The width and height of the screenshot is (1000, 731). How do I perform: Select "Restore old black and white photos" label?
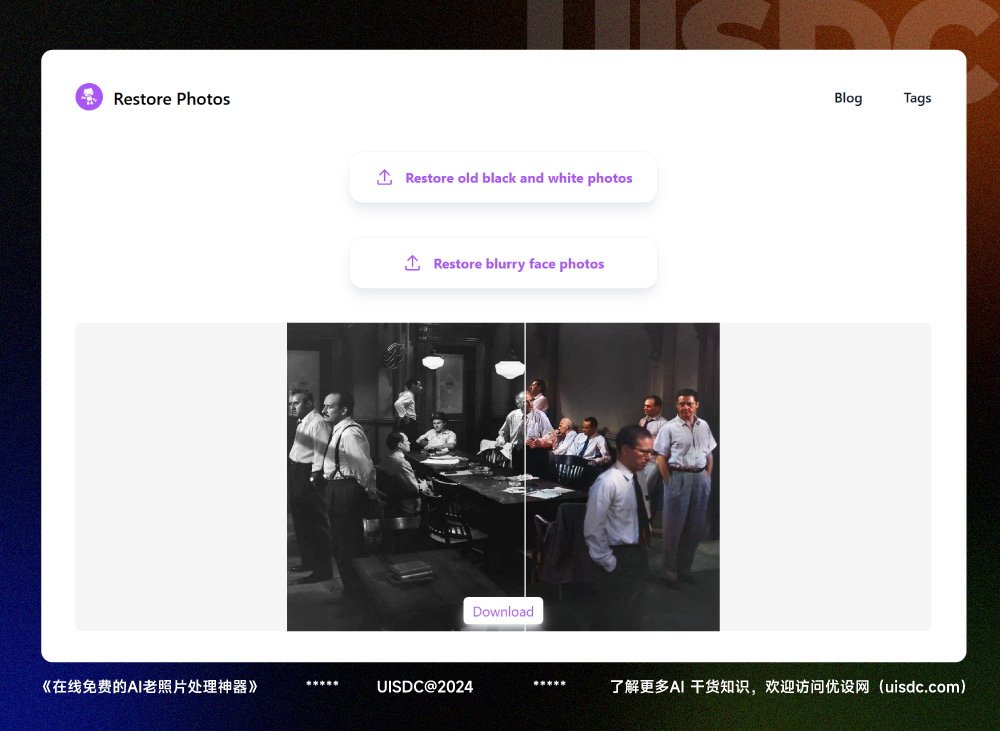(518, 178)
